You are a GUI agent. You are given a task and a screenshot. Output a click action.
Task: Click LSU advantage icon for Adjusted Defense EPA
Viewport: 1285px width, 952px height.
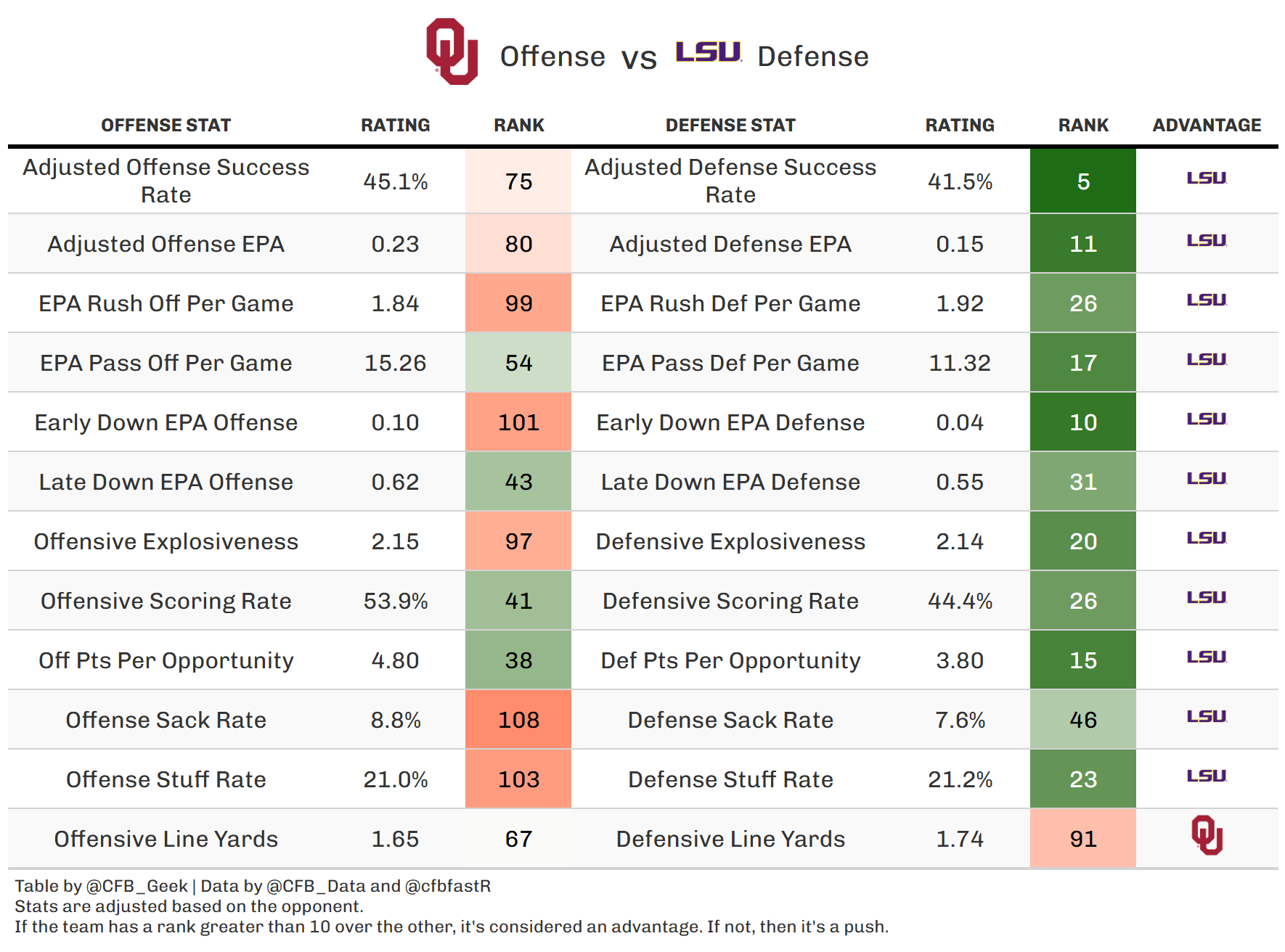pyautogui.click(x=1207, y=240)
